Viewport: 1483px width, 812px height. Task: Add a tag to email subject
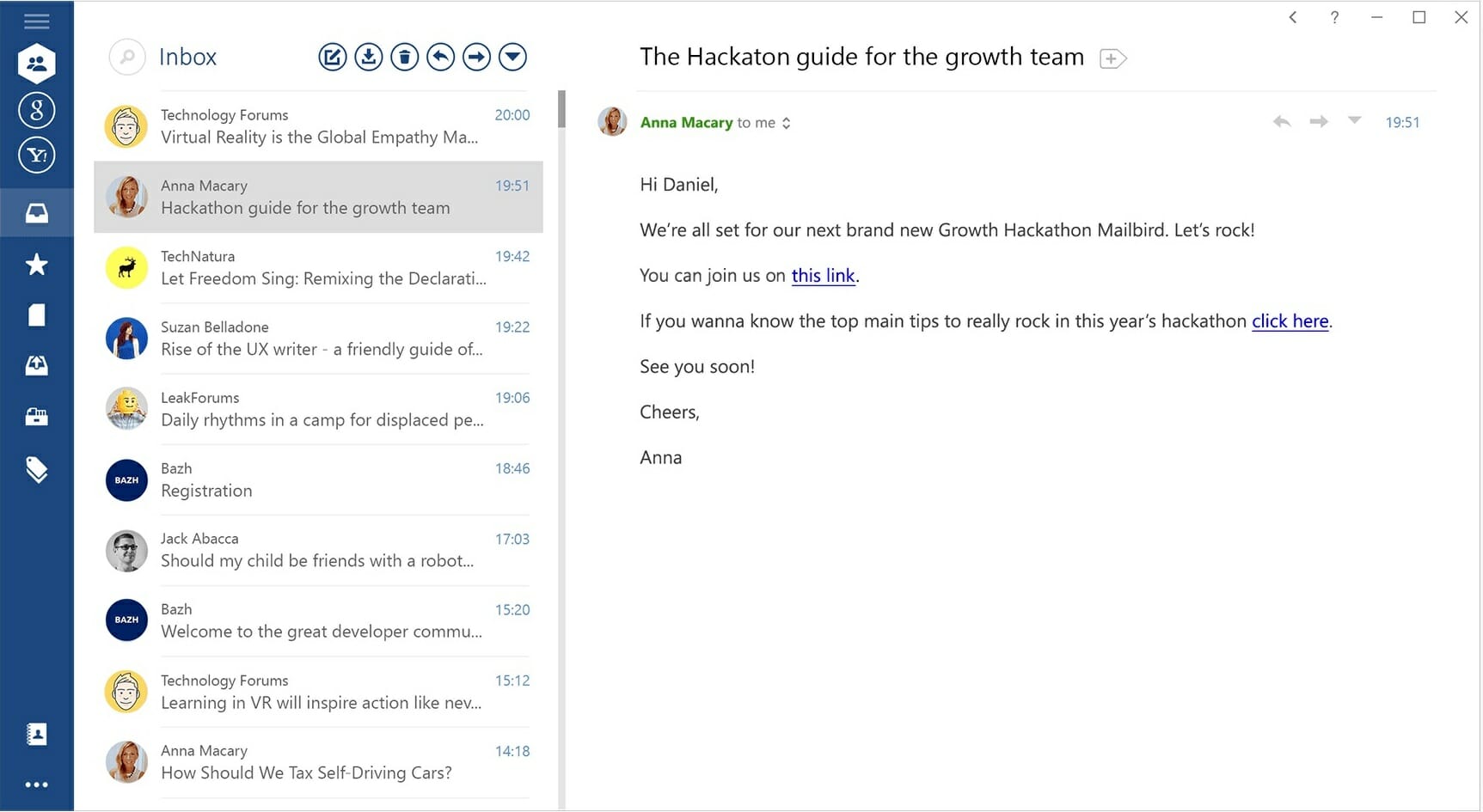(1112, 58)
